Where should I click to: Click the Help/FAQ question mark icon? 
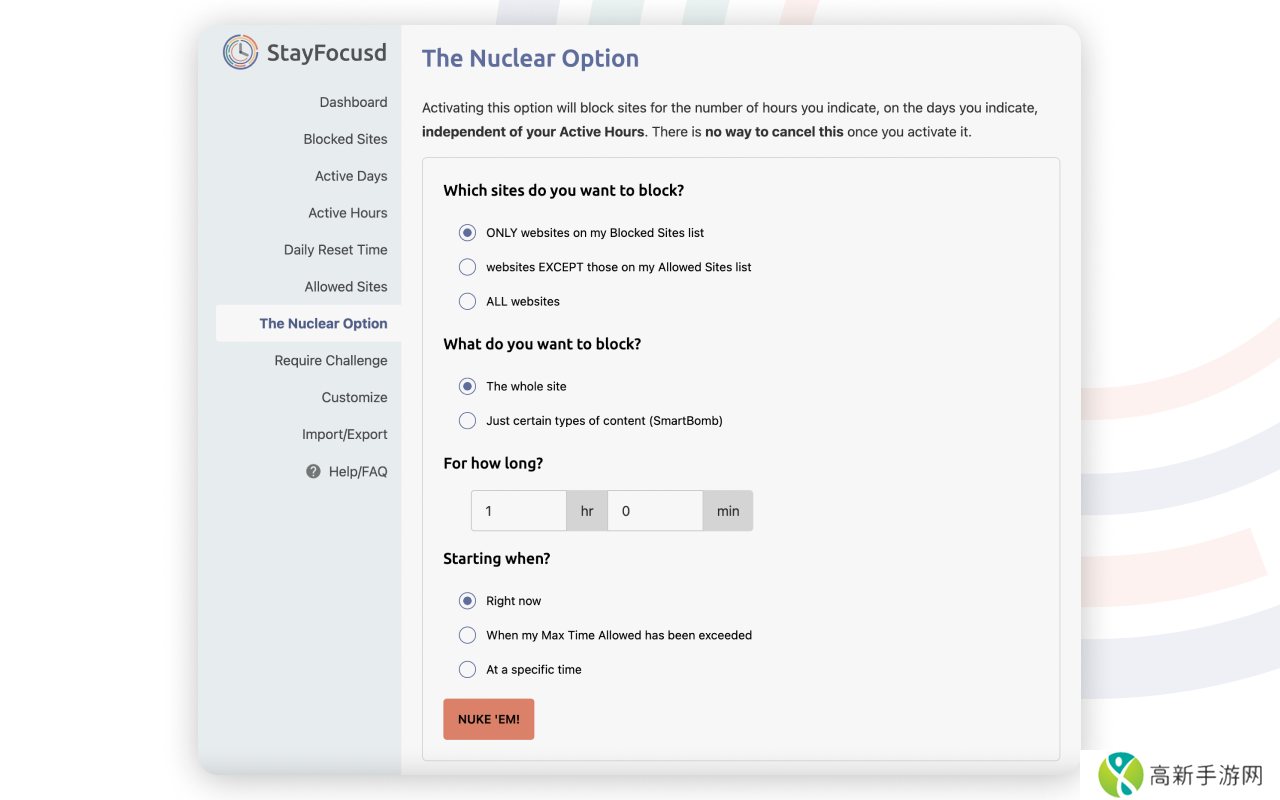pyautogui.click(x=313, y=471)
